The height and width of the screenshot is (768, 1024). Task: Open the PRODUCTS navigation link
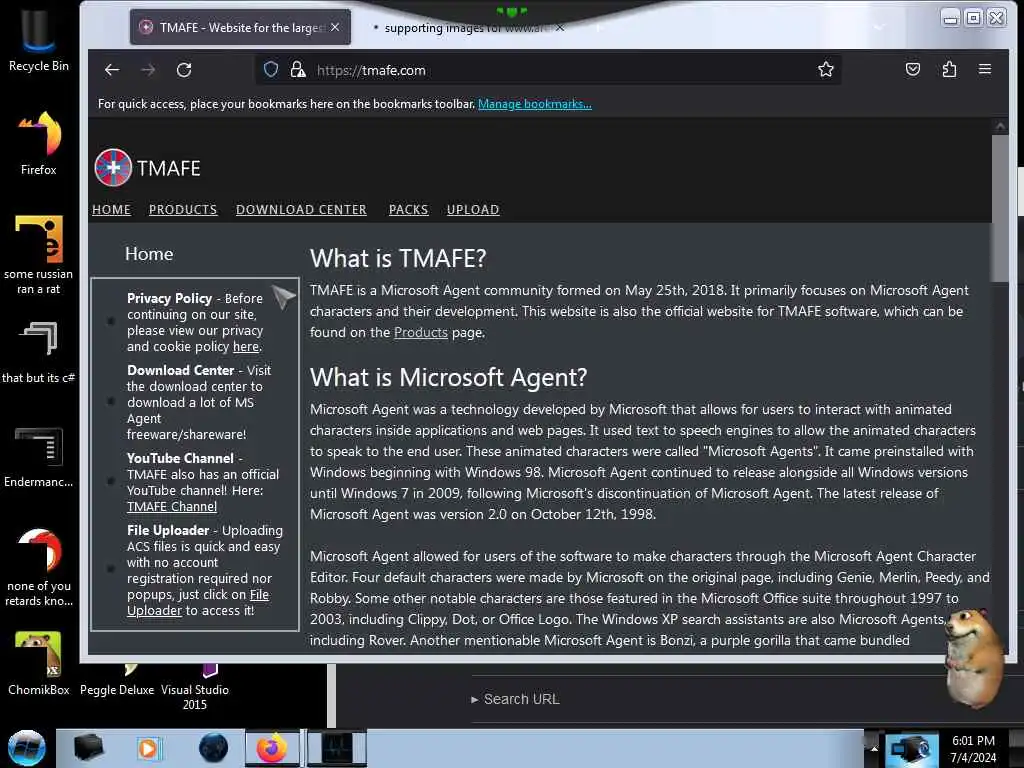[x=183, y=210]
